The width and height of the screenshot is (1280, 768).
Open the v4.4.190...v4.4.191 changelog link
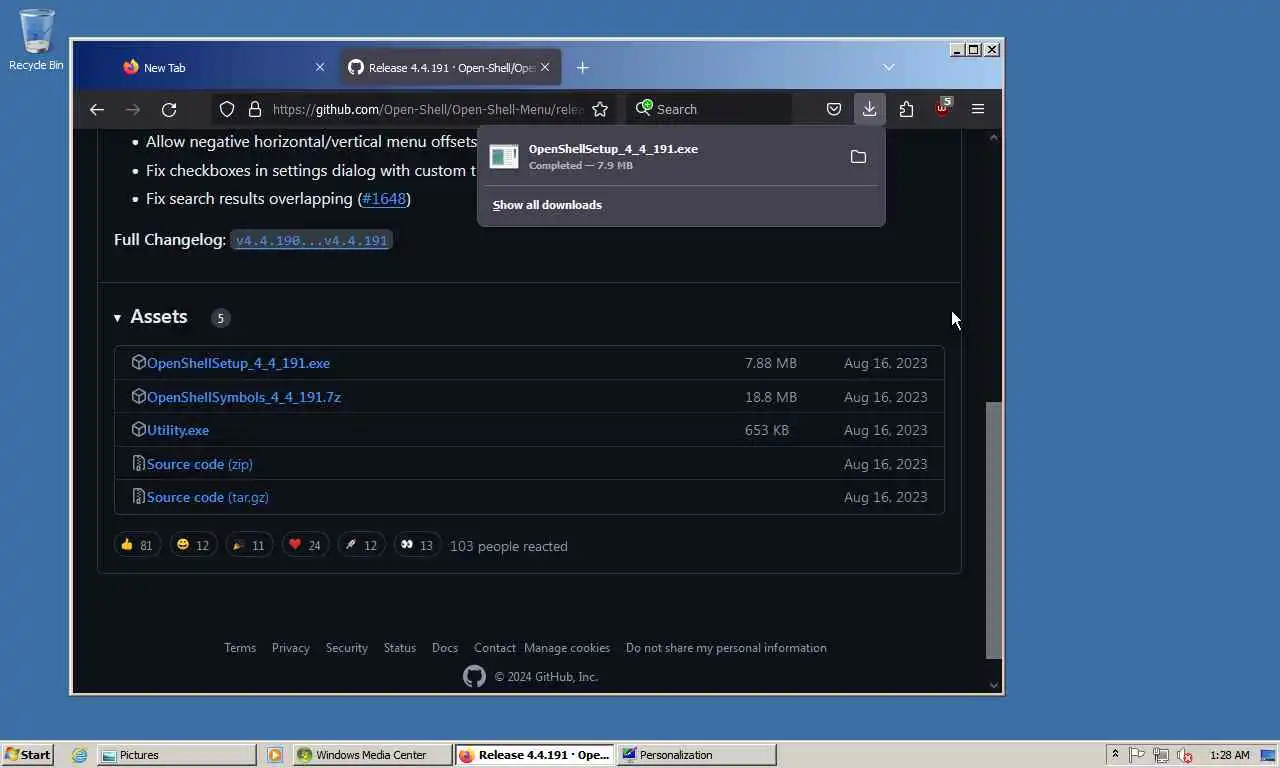point(311,241)
